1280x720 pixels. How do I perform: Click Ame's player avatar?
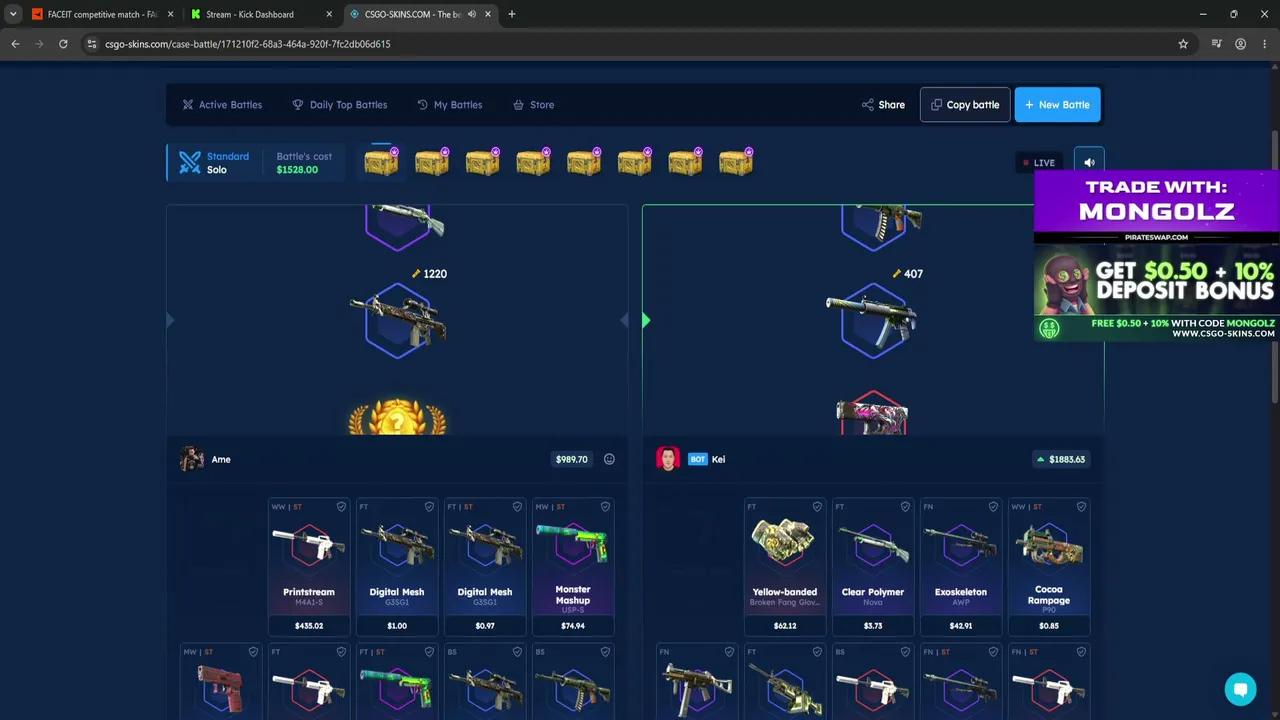click(192, 459)
